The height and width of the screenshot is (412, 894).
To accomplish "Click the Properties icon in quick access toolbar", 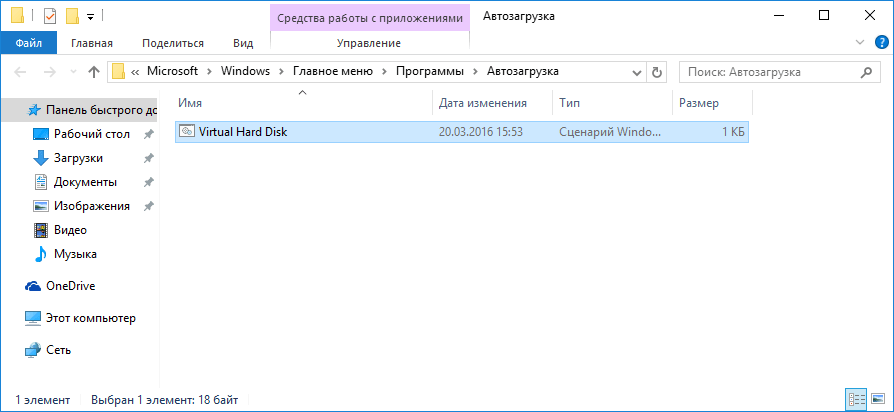I will pyautogui.click(x=51, y=16).
